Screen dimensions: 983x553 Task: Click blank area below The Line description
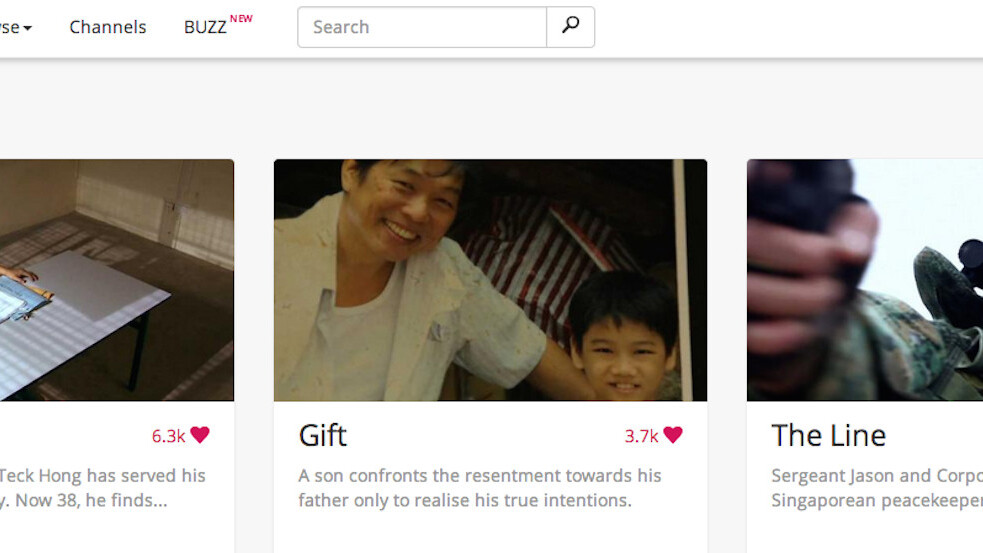click(x=865, y=535)
